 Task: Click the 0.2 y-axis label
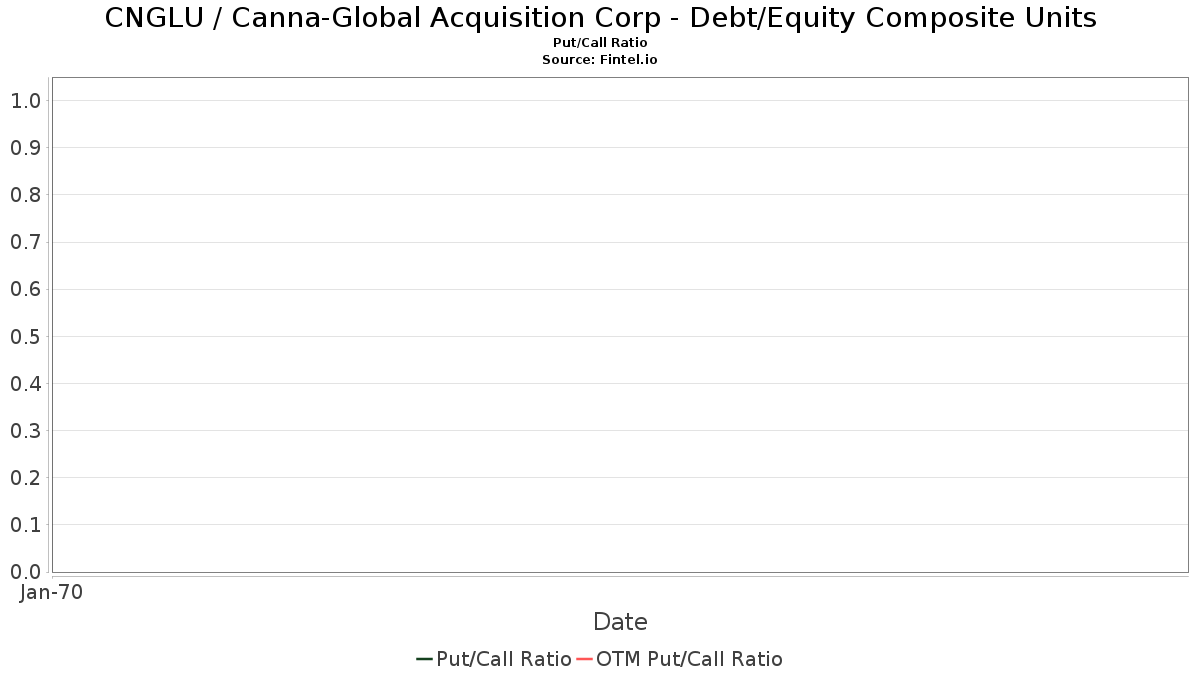click(x=25, y=478)
